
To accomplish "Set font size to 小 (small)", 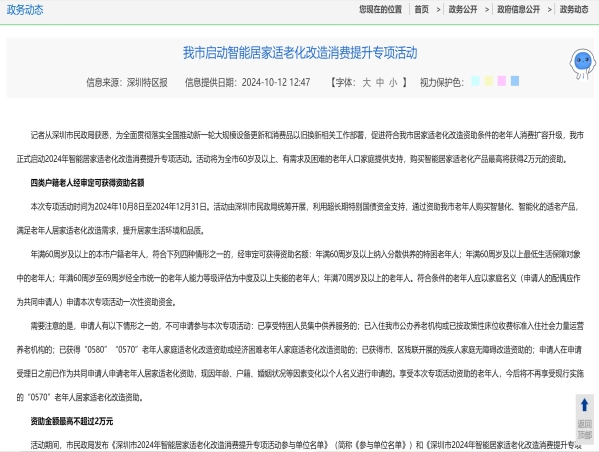I will (393, 83).
